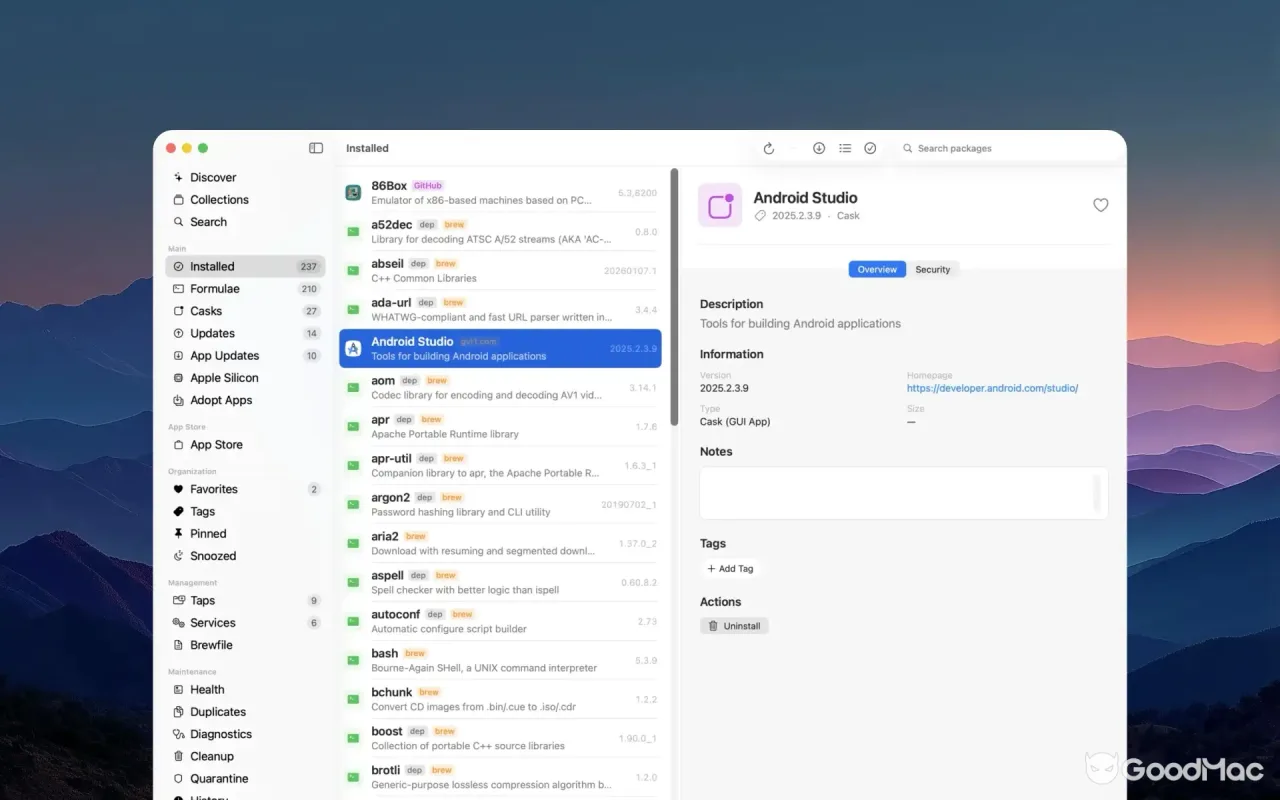Select the aom package row
Screen dimensions: 1280x800
(500, 388)
